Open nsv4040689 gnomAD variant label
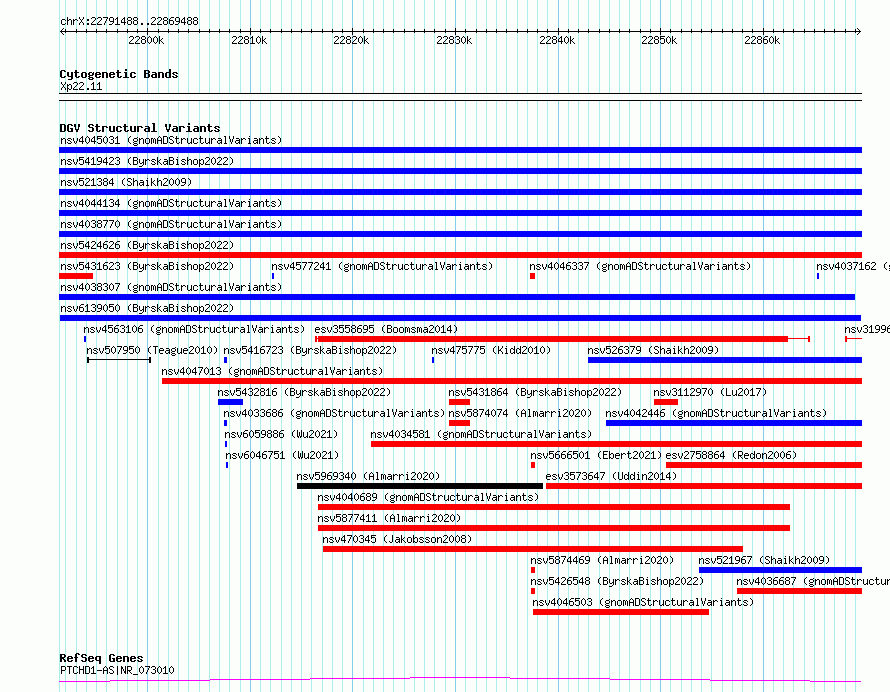This screenshot has height=692, width=890. pos(429,497)
